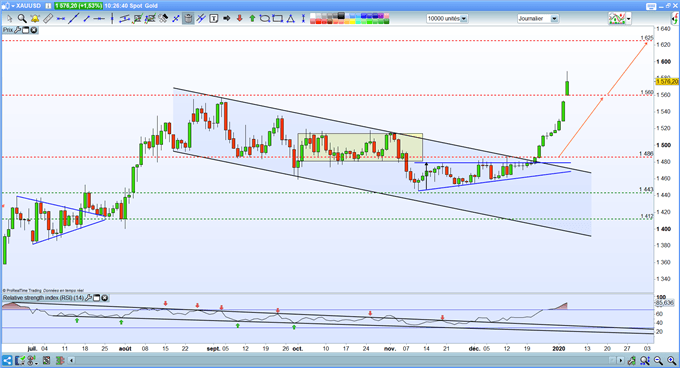
Task: Click the 85,636 RSI value label
Action: (x=665, y=303)
